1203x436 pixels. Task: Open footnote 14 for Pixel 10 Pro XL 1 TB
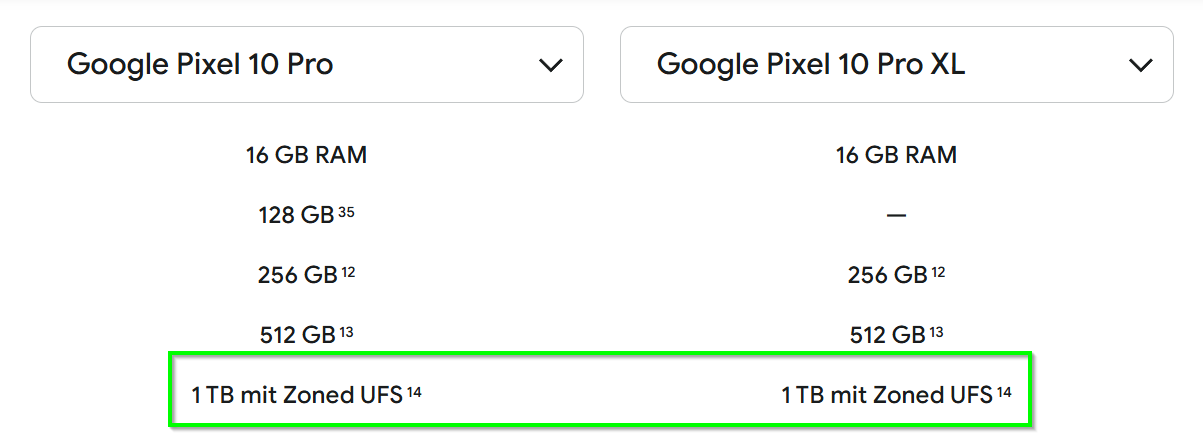click(x=1004, y=391)
